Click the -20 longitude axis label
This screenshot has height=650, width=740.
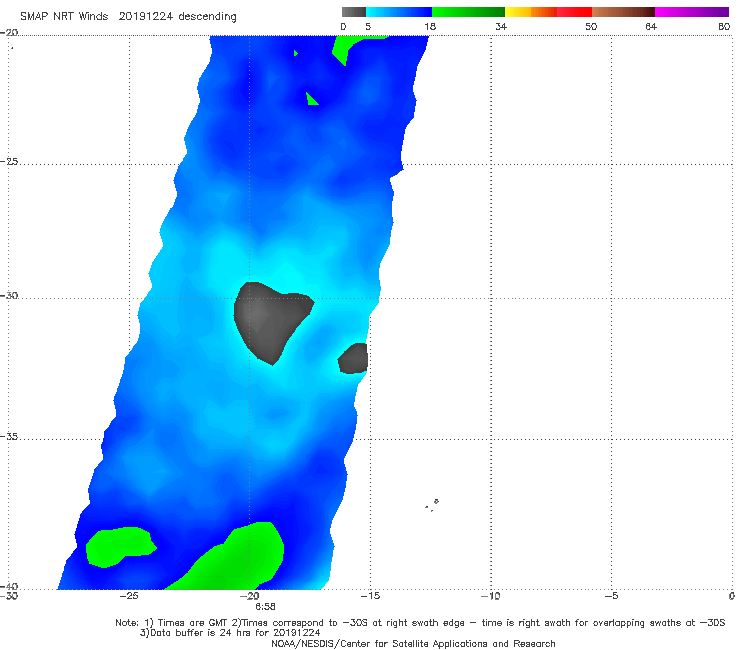(x=250, y=596)
